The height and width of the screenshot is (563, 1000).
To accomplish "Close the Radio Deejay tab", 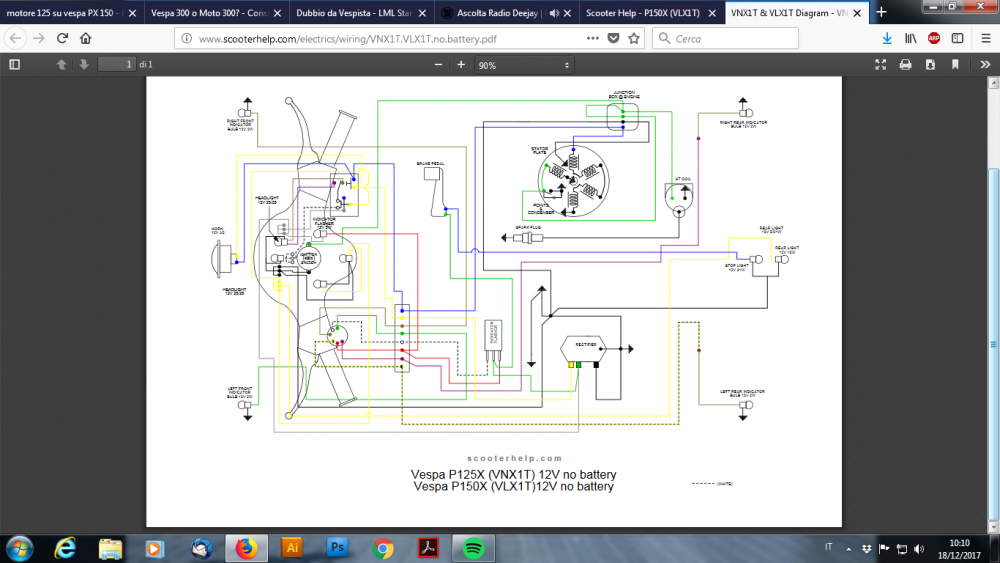I will [567, 13].
